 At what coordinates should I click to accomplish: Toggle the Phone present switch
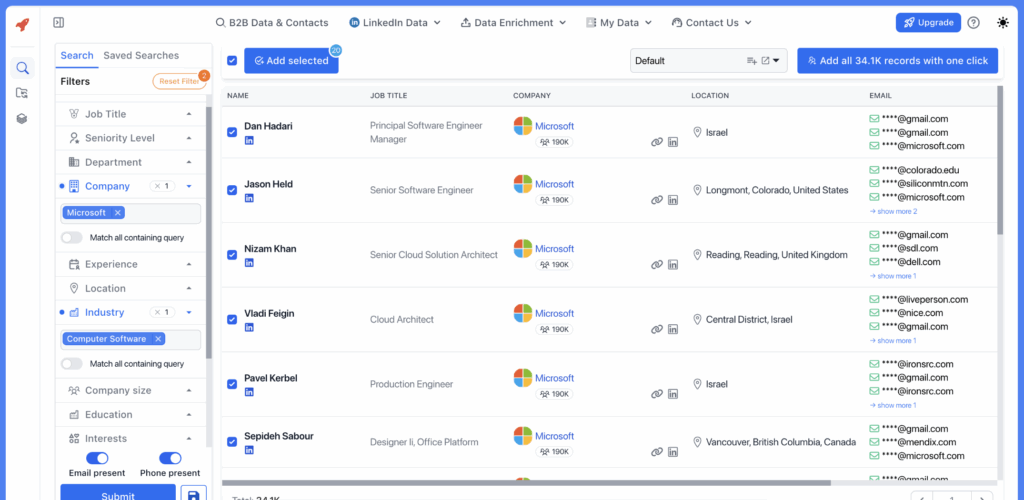point(170,458)
